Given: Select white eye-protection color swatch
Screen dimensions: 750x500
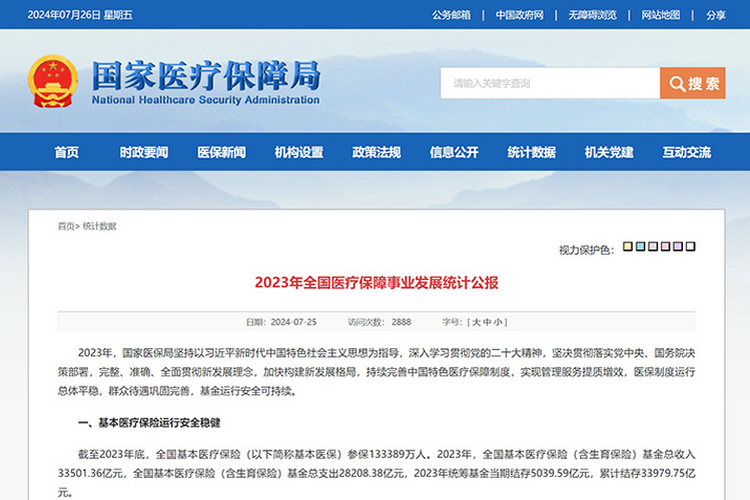Looking at the screenshot, I should coord(690,246).
